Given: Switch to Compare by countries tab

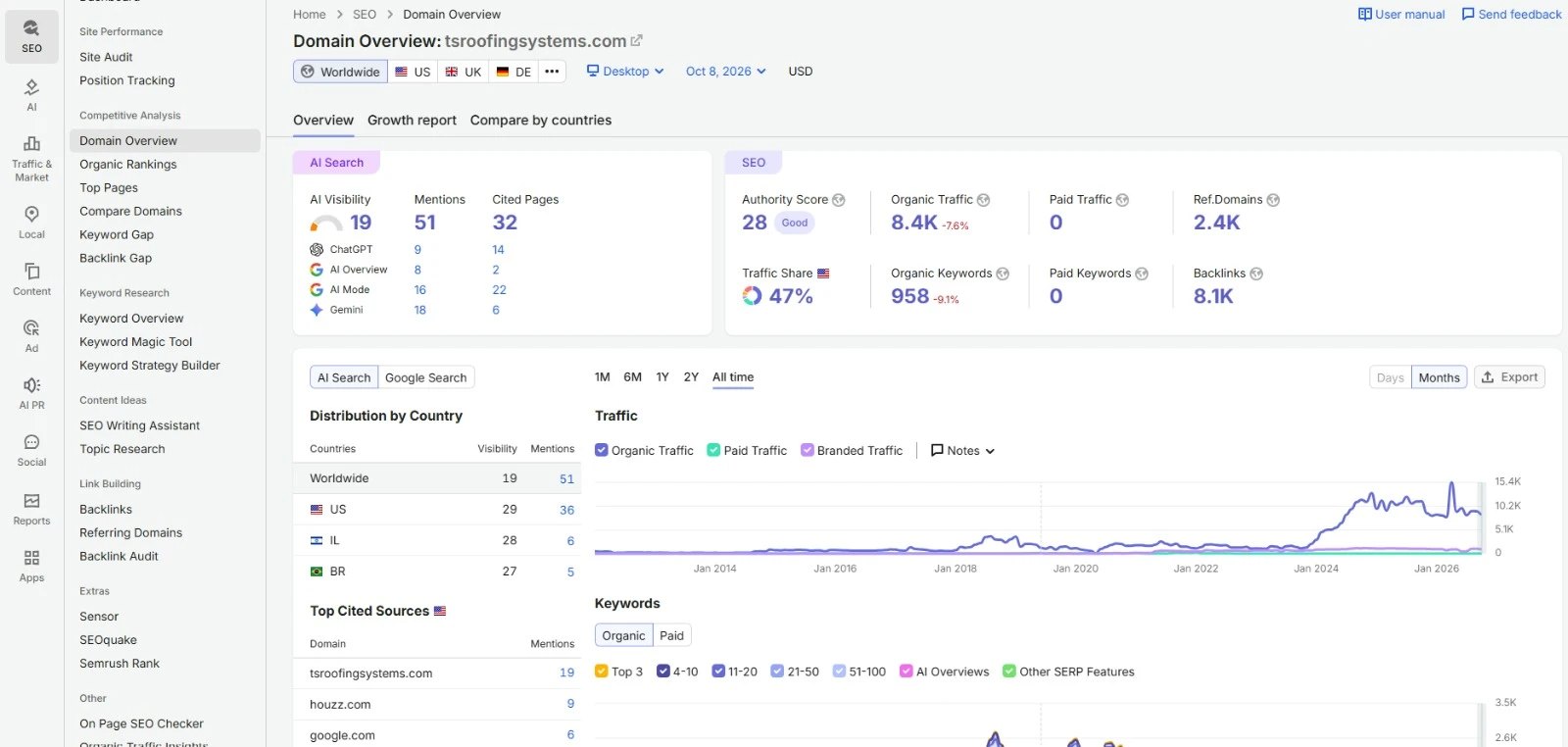Looking at the screenshot, I should pos(541,120).
